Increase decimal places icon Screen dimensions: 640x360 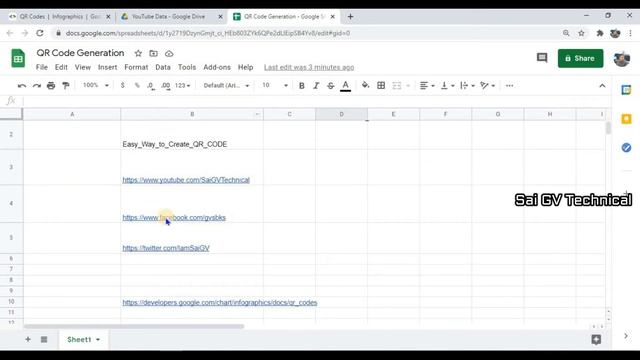[166, 86]
